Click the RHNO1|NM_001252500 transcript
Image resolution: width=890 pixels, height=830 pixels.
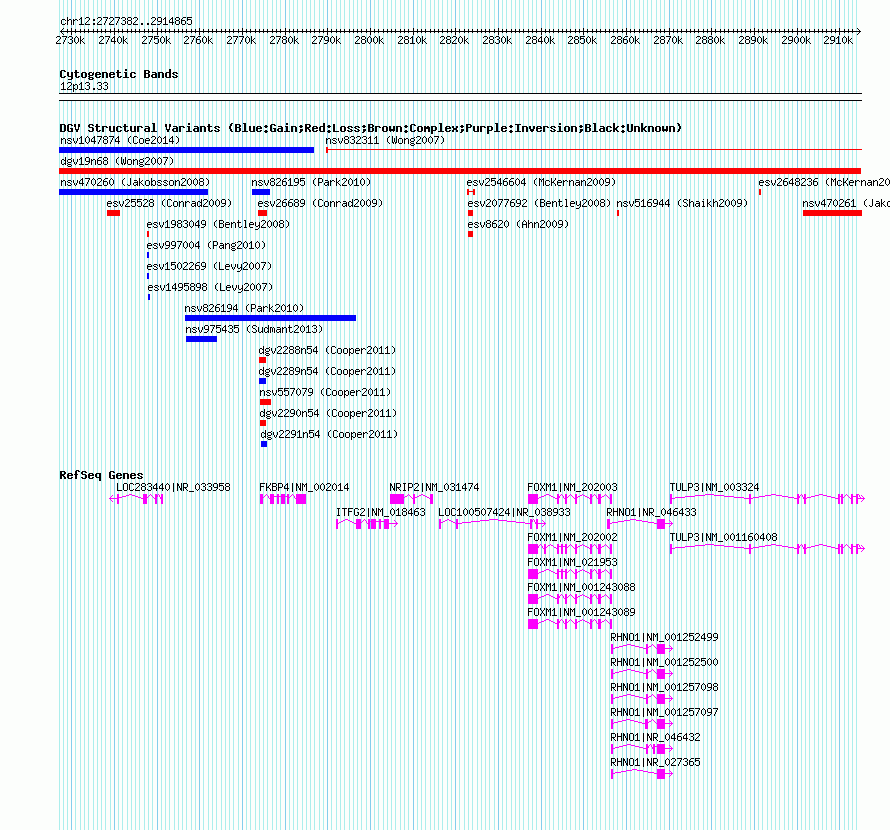642,674
